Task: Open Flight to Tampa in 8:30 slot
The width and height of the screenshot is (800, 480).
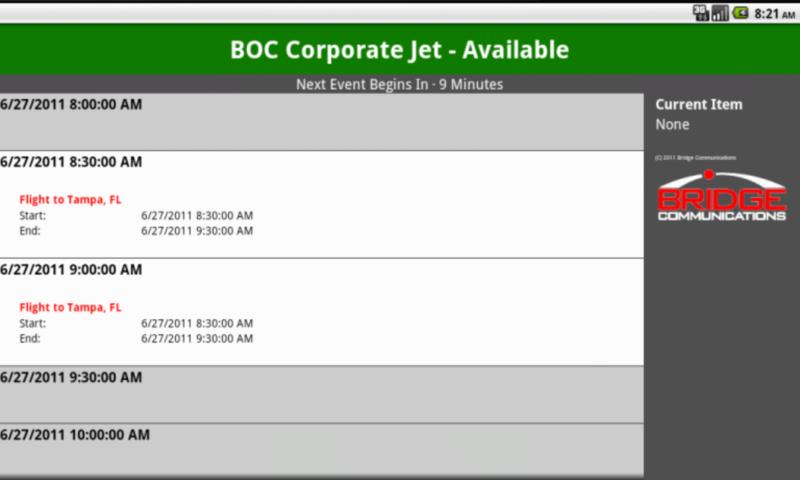Action: 70,199
